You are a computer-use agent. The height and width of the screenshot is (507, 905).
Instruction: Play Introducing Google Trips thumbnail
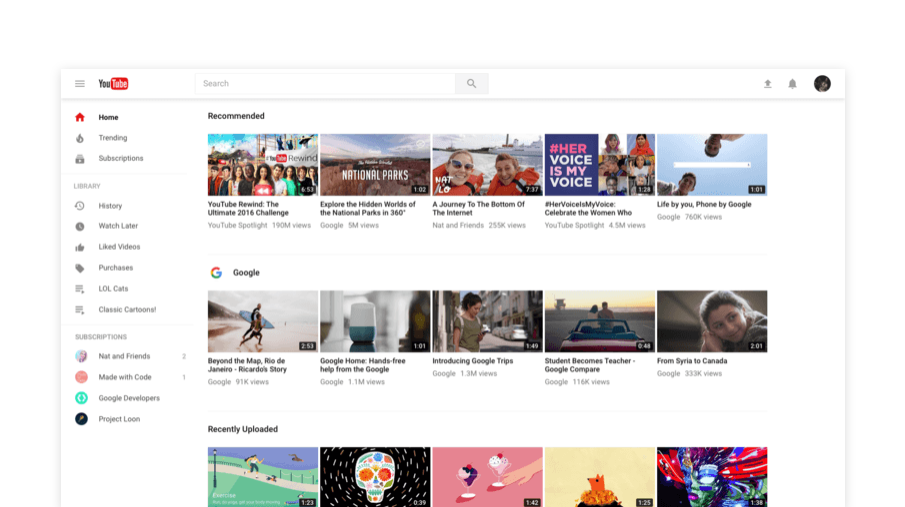pyautogui.click(x=487, y=321)
